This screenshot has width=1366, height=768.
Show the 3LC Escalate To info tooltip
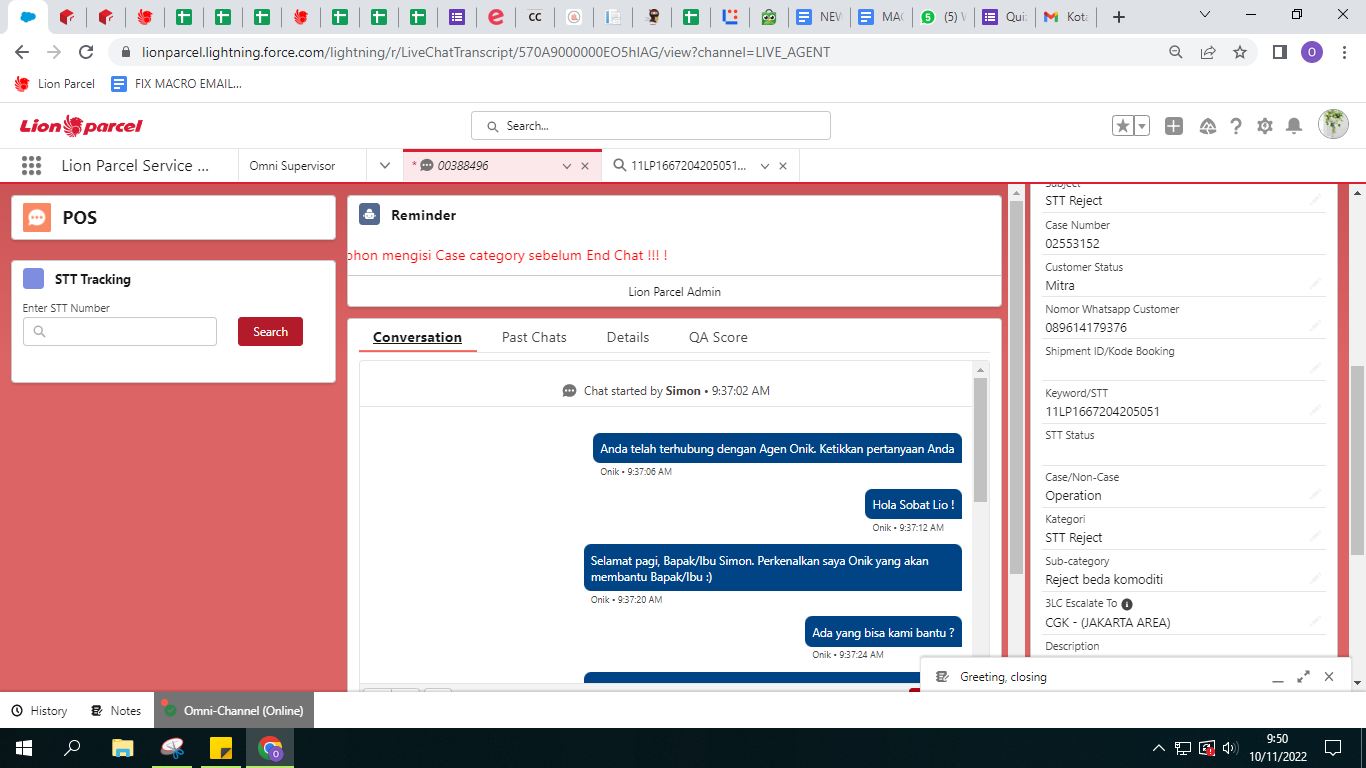point(1127,604)
